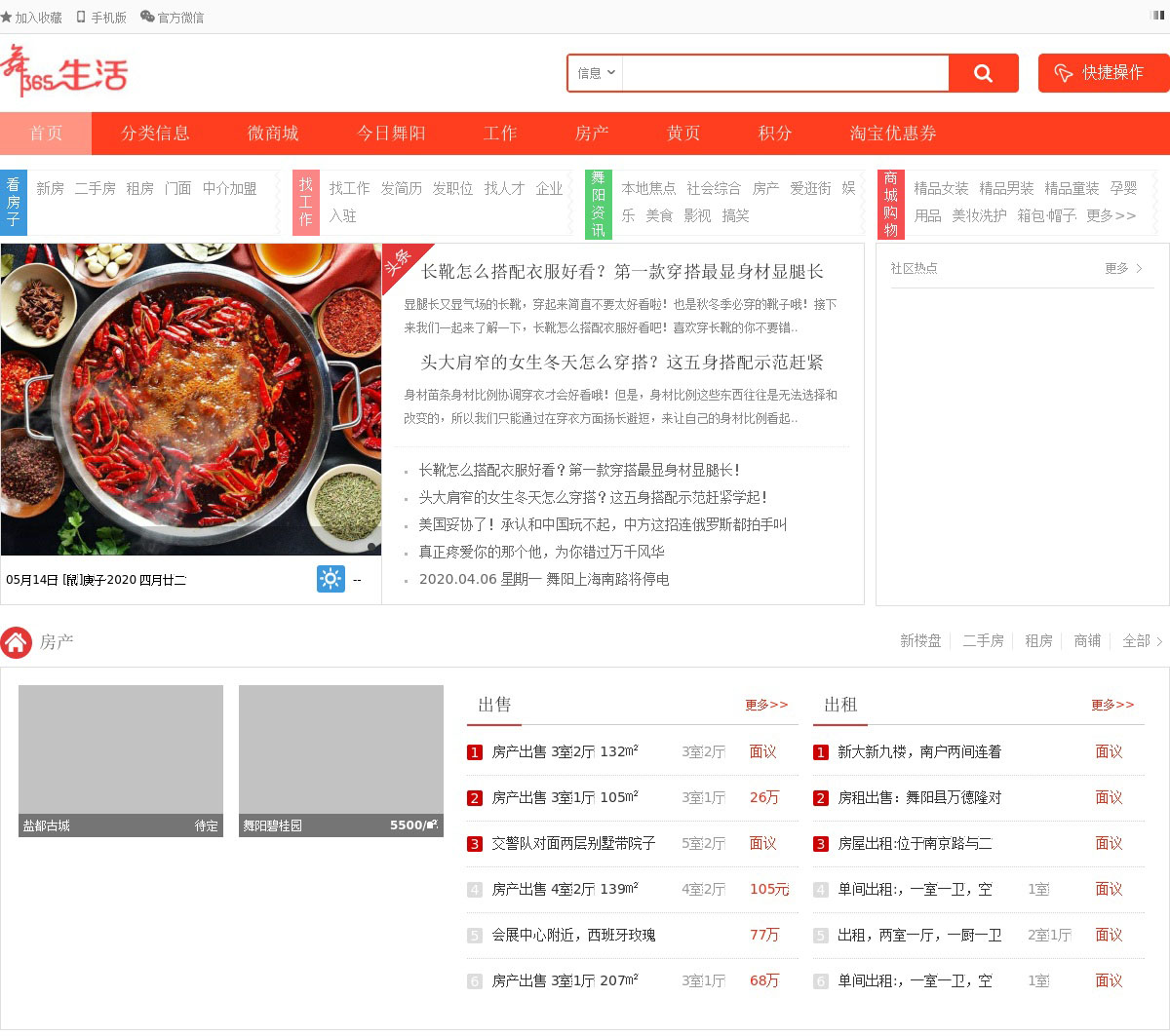
Task: Open the 精品女装 shopping link
Action: pos(941,188)
